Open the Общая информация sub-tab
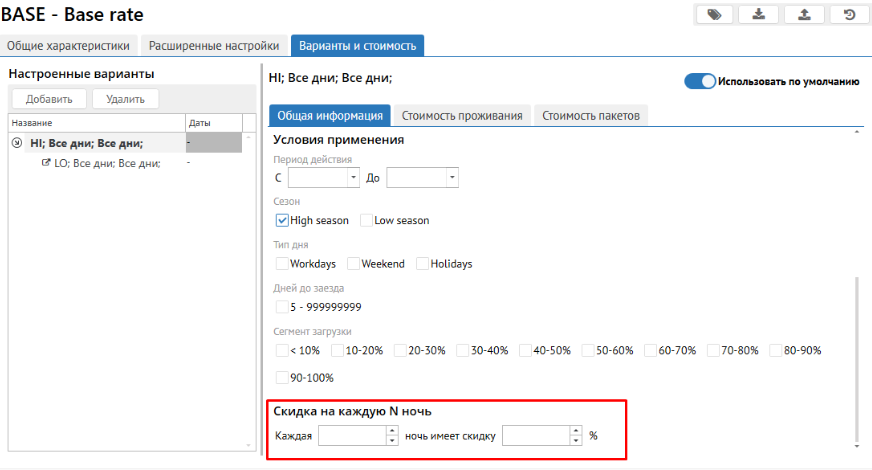Screen dimensions: 872x470 [x=330, y=116]
